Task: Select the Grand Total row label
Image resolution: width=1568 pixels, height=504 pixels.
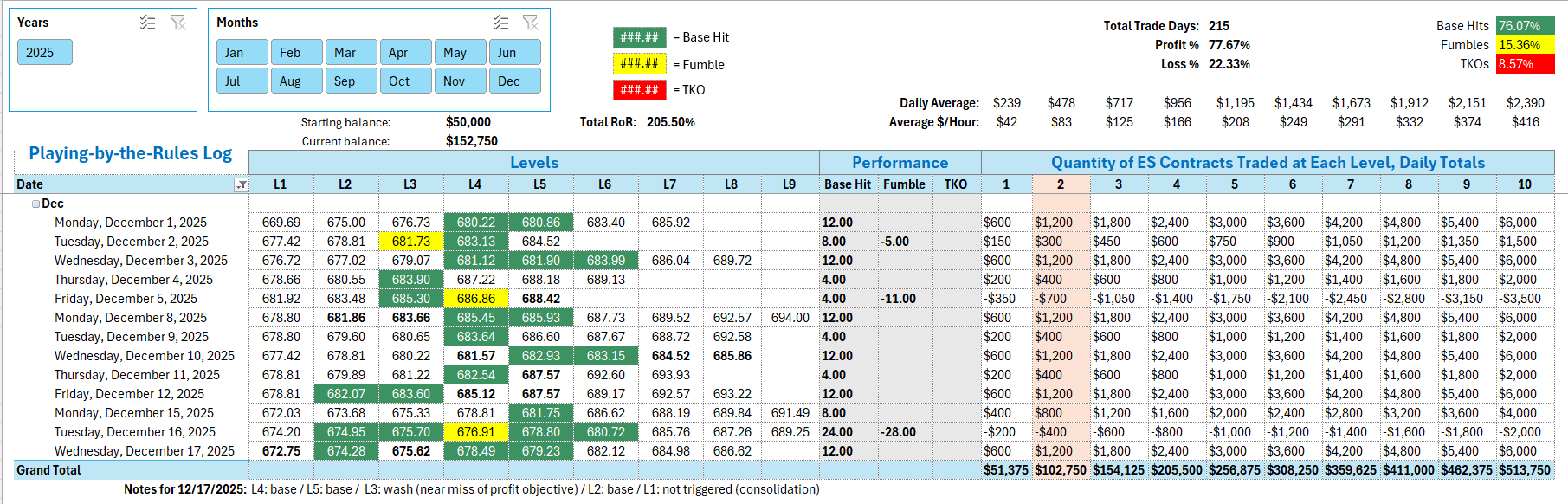Action: click(x=49, y=470)
